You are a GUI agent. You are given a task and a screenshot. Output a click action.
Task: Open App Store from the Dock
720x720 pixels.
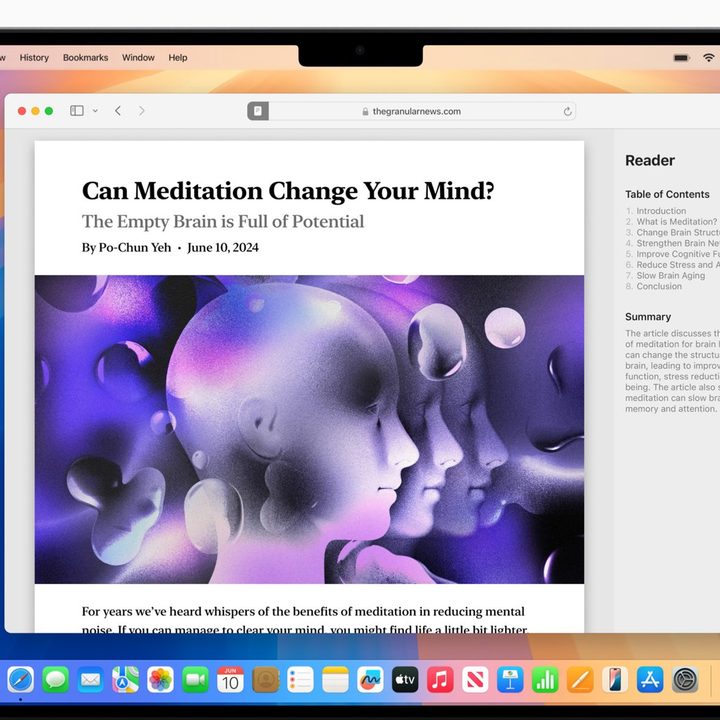click(x=650, y=680)
